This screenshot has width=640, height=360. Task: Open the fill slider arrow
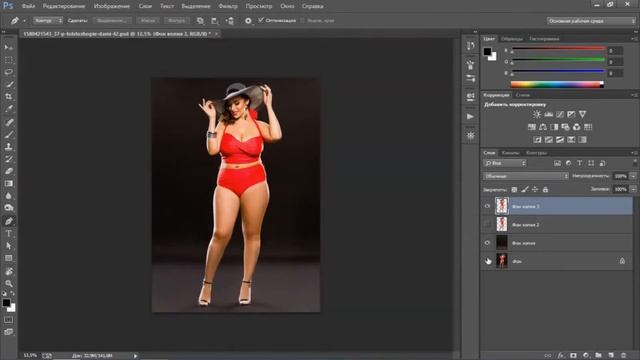633,189
